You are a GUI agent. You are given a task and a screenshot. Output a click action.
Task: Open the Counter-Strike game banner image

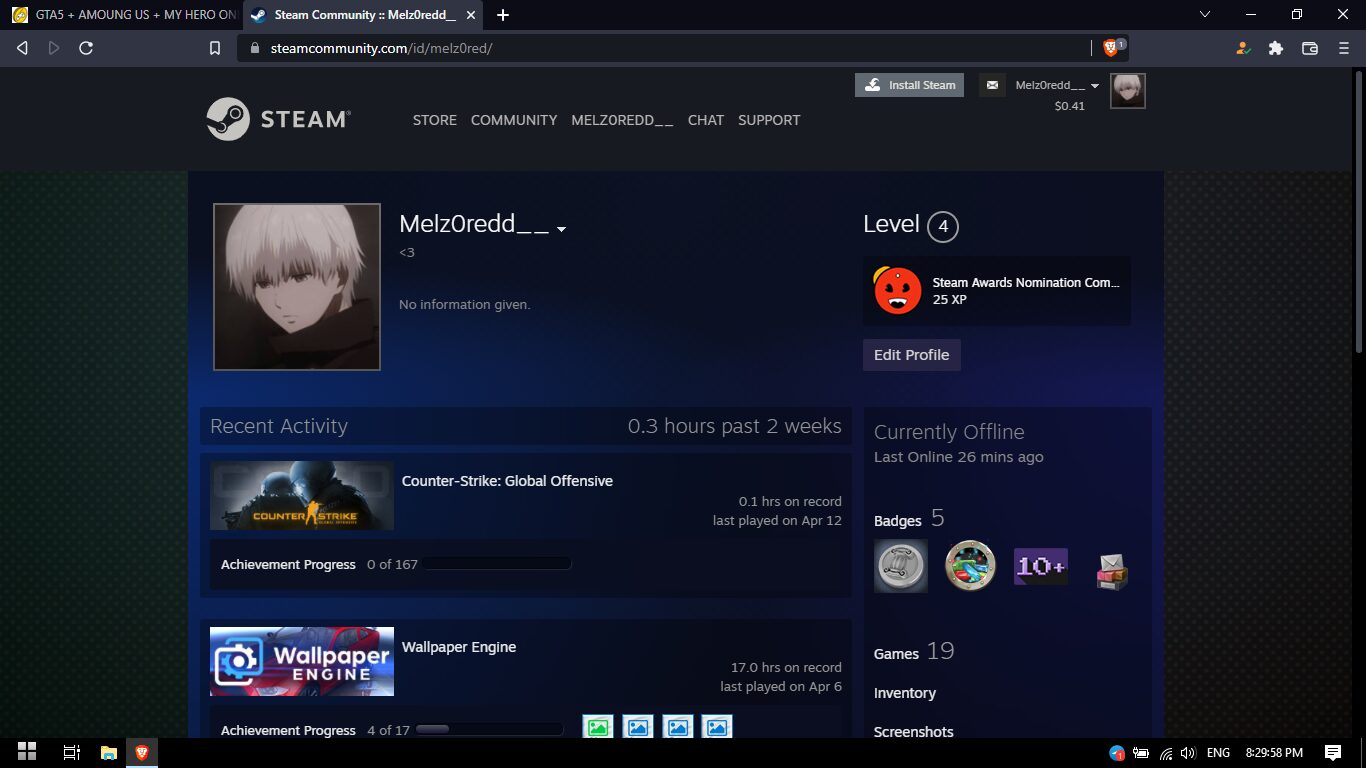302,496
